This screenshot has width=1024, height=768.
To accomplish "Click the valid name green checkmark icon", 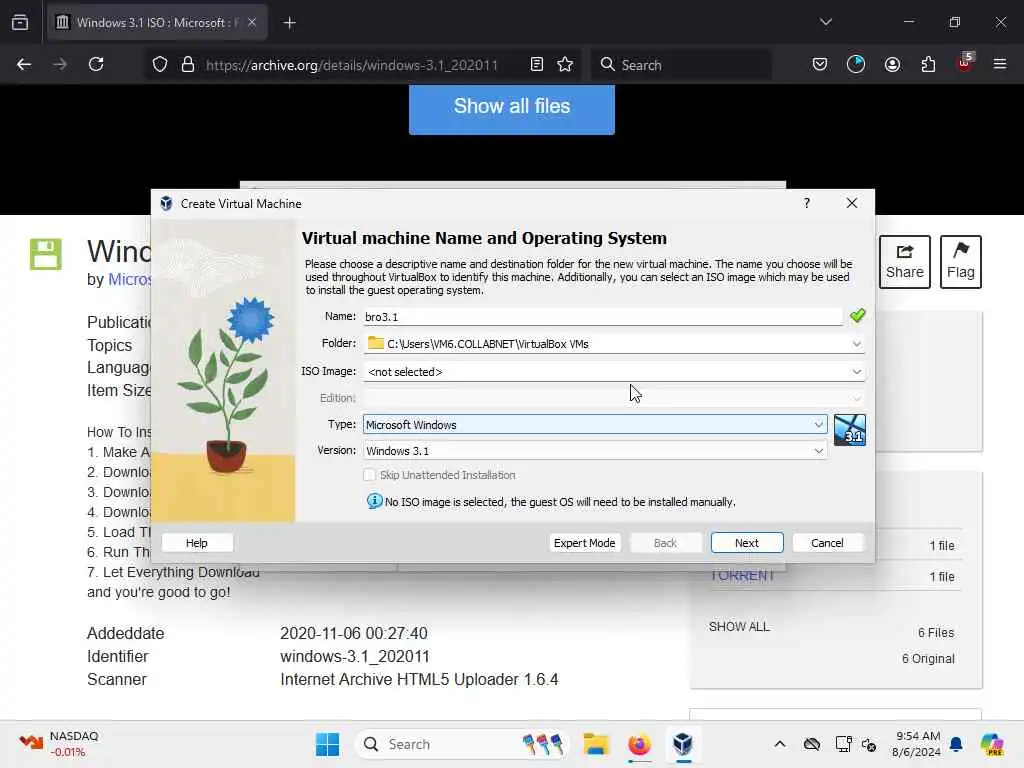I will coord(857,316).
